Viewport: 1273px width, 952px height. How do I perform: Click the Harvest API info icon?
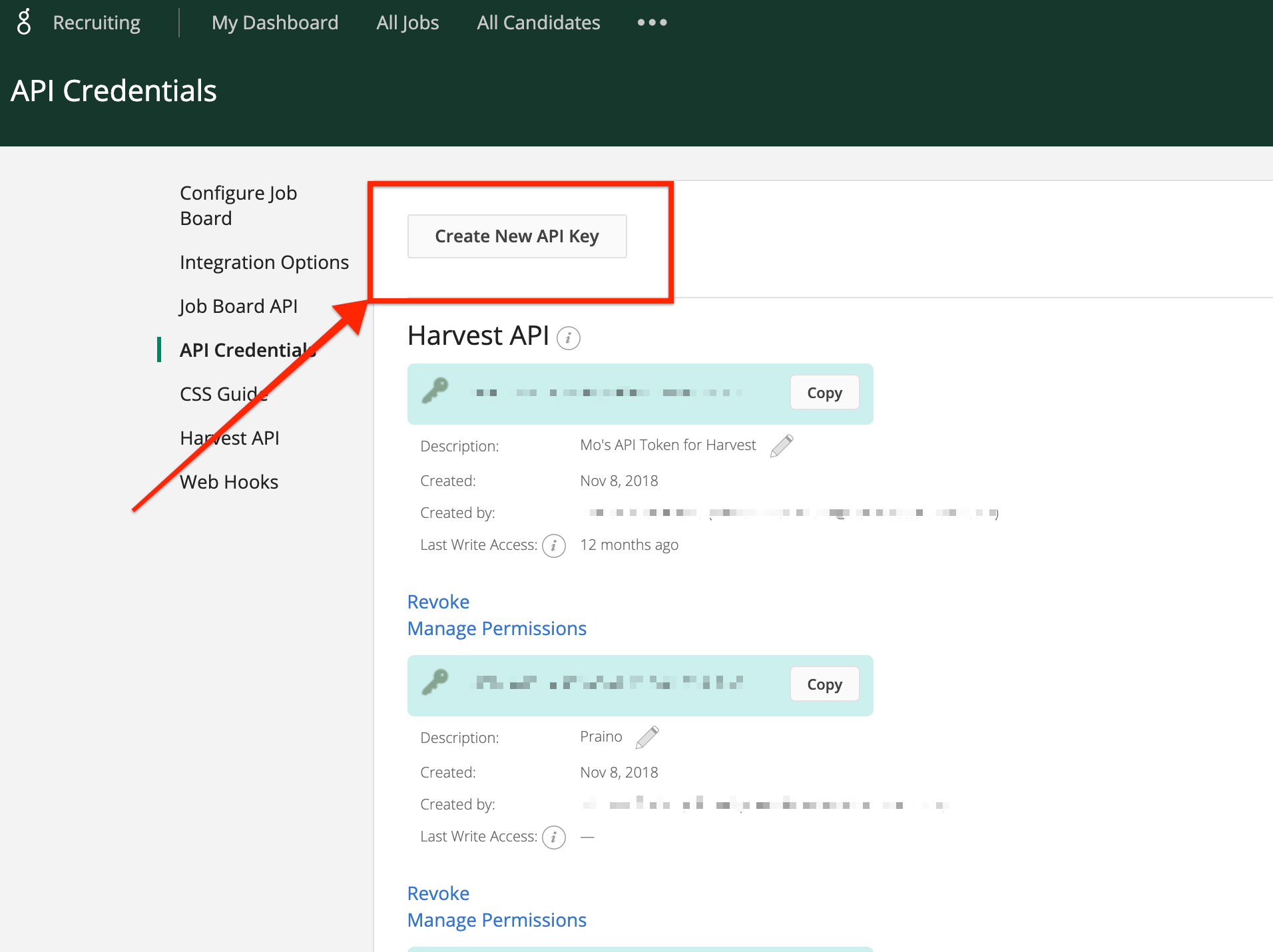tap(568, 338)
